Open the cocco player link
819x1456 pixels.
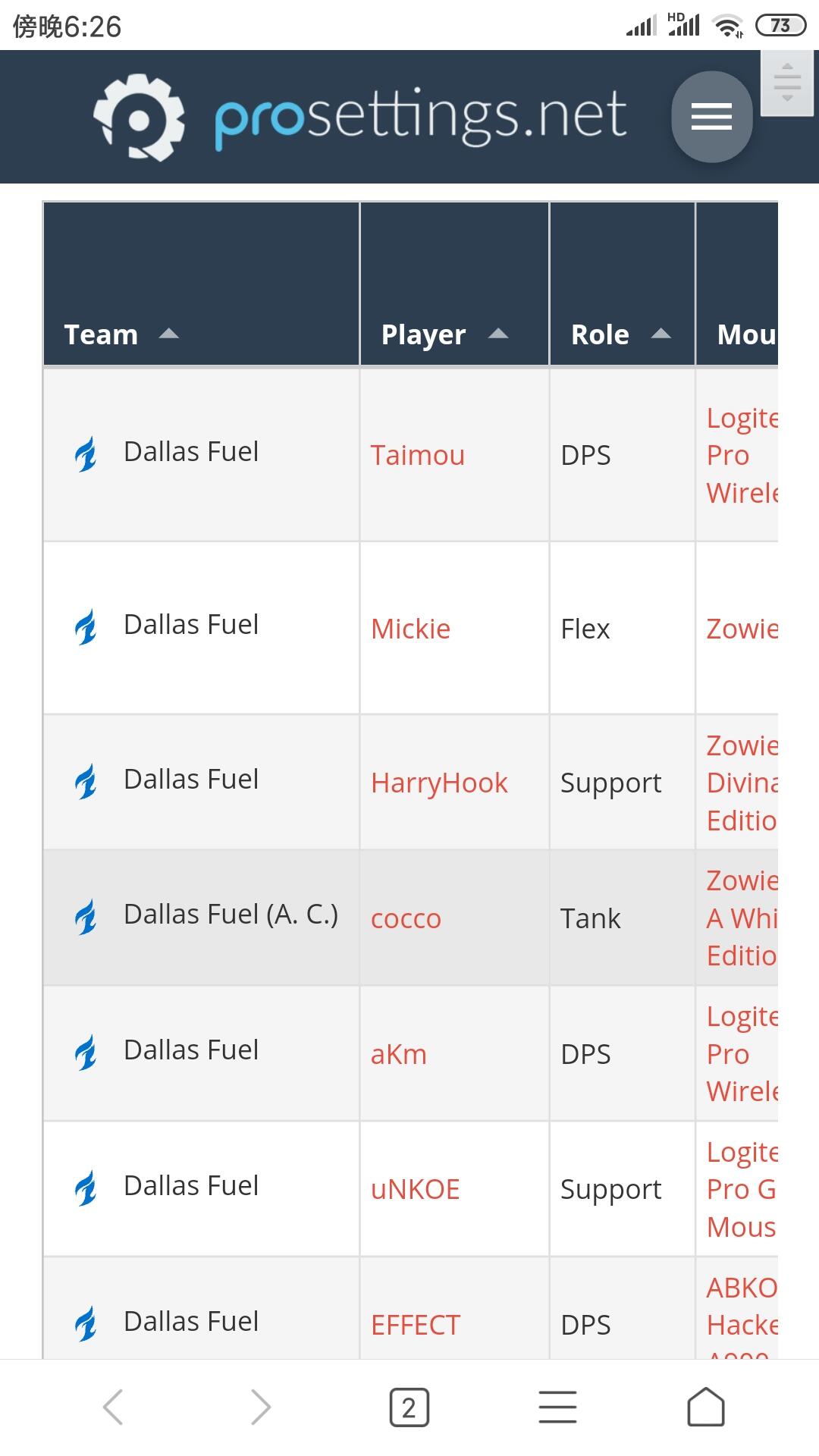[406, 919]
